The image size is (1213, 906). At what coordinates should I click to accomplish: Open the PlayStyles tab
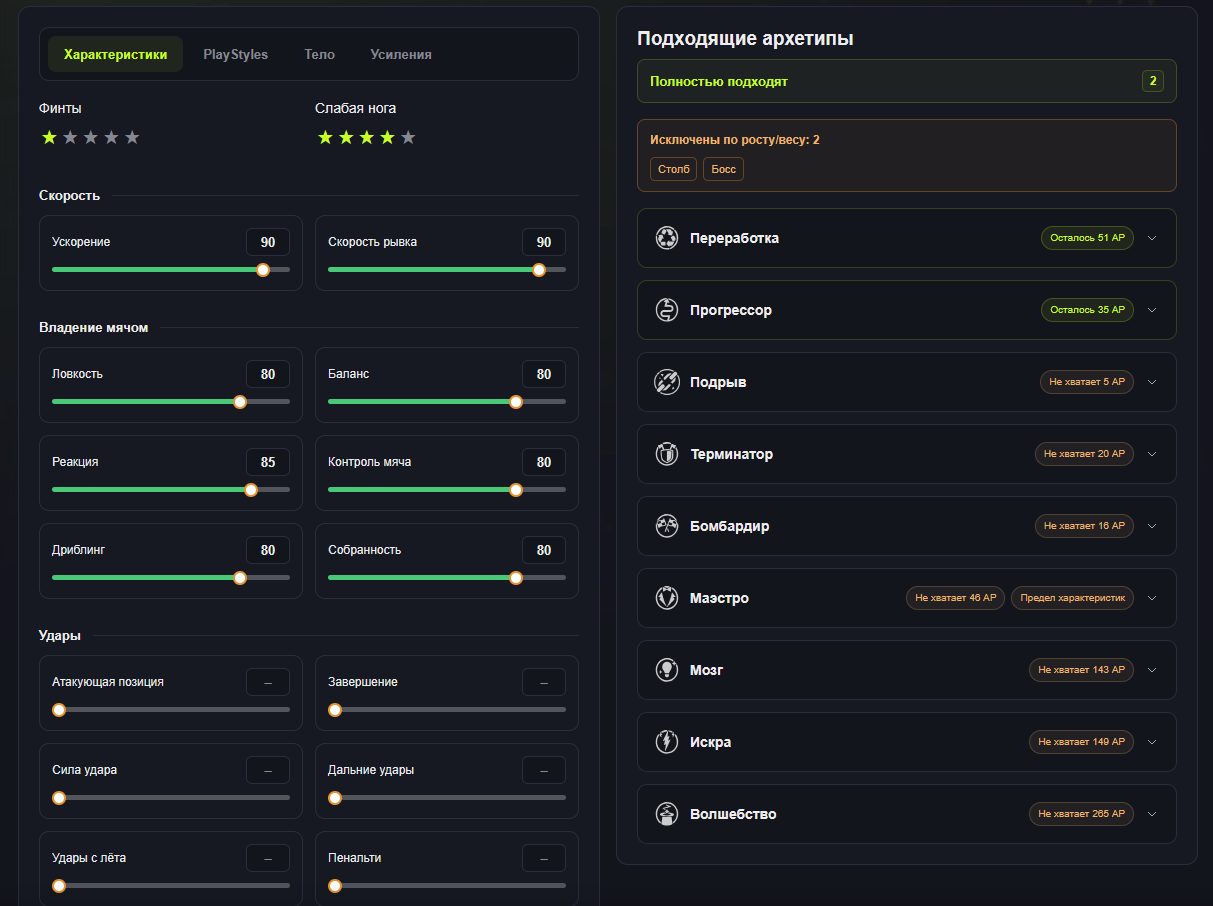click(236, 54)
